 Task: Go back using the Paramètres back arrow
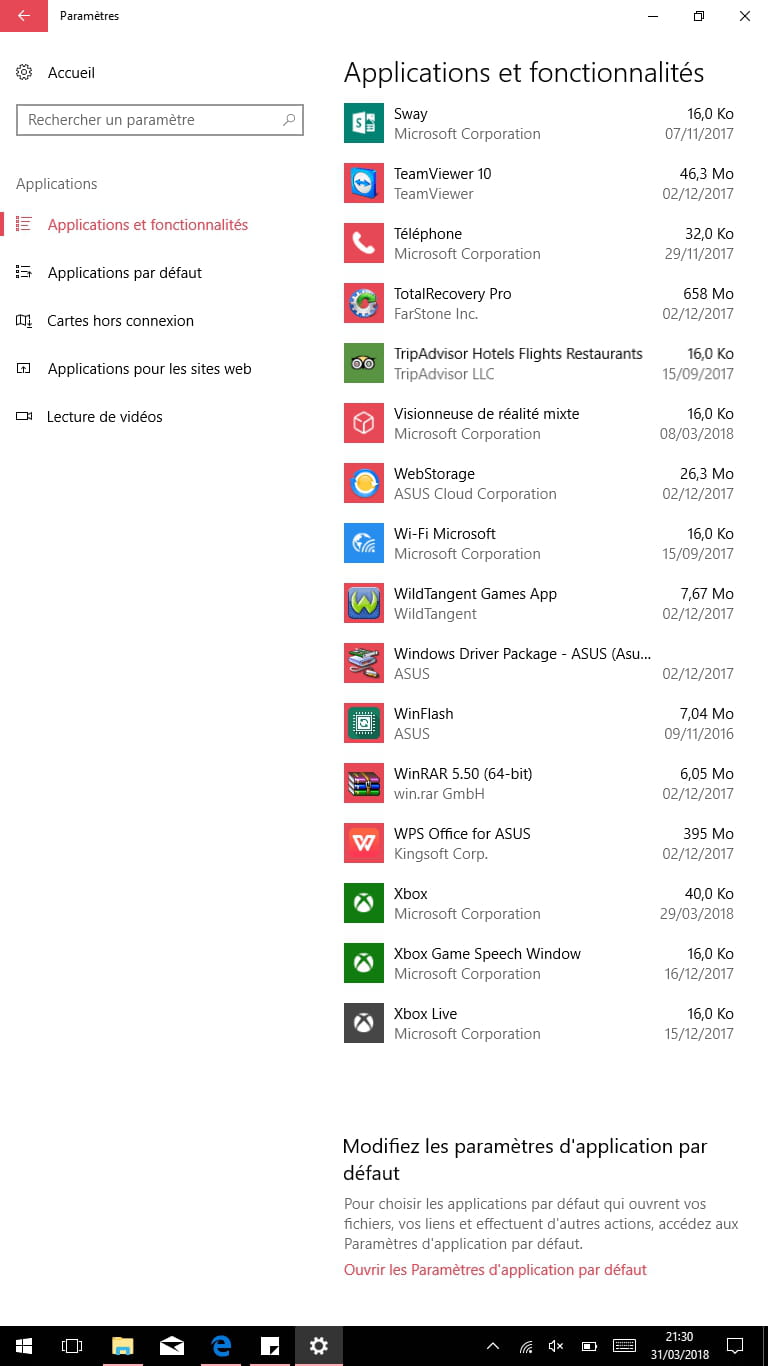click(24, 16)
